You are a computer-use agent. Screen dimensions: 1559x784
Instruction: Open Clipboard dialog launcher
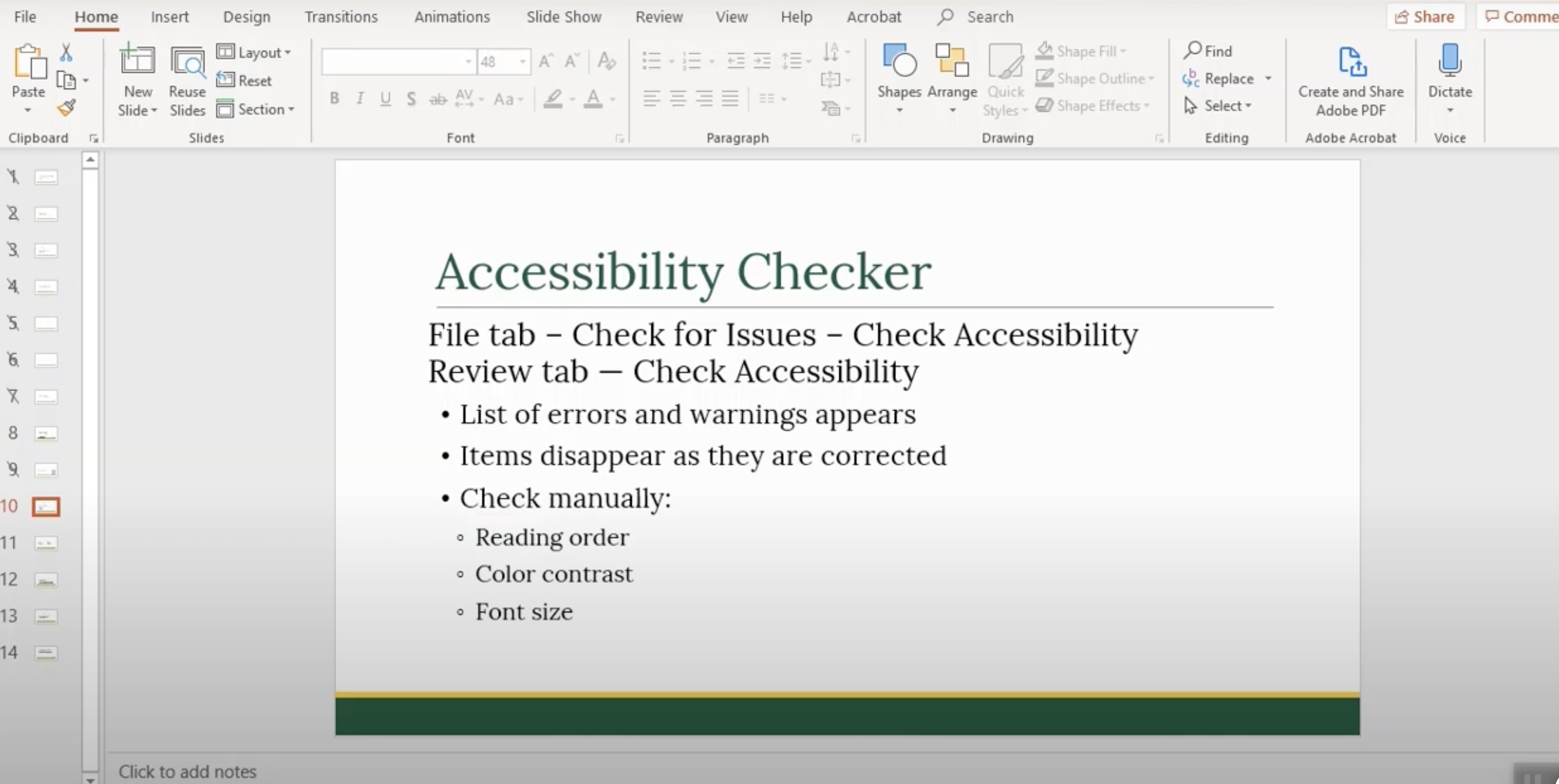point(94,139)
